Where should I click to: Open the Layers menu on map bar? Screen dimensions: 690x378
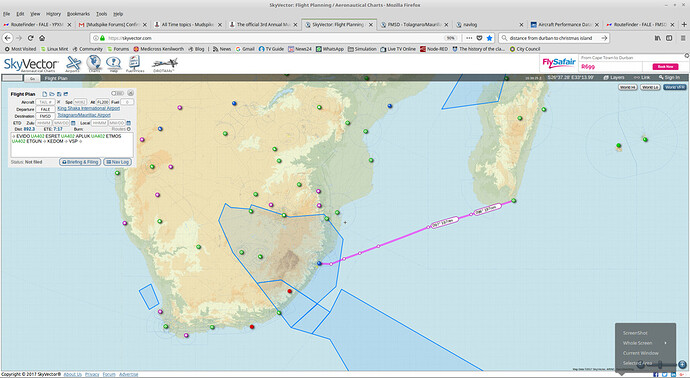point(614,77)
